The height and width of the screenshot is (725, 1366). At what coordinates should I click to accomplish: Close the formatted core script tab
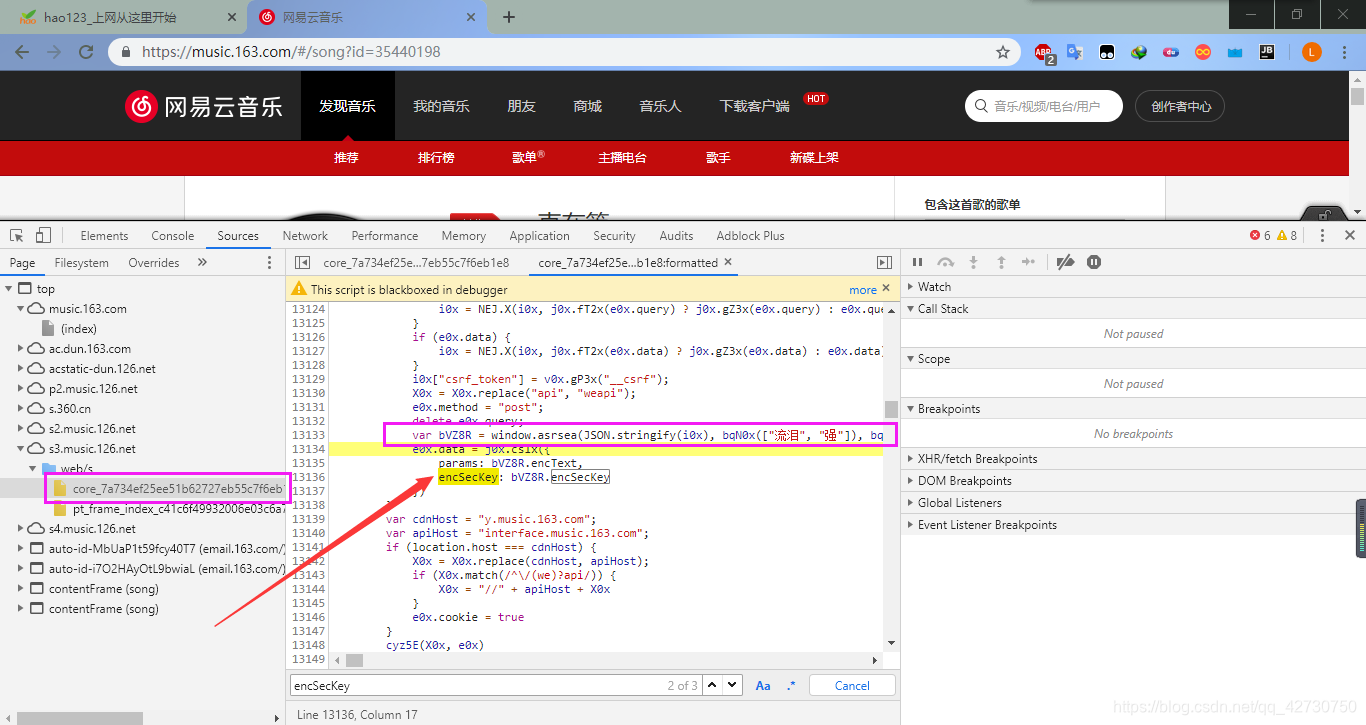tap(728, 262)
